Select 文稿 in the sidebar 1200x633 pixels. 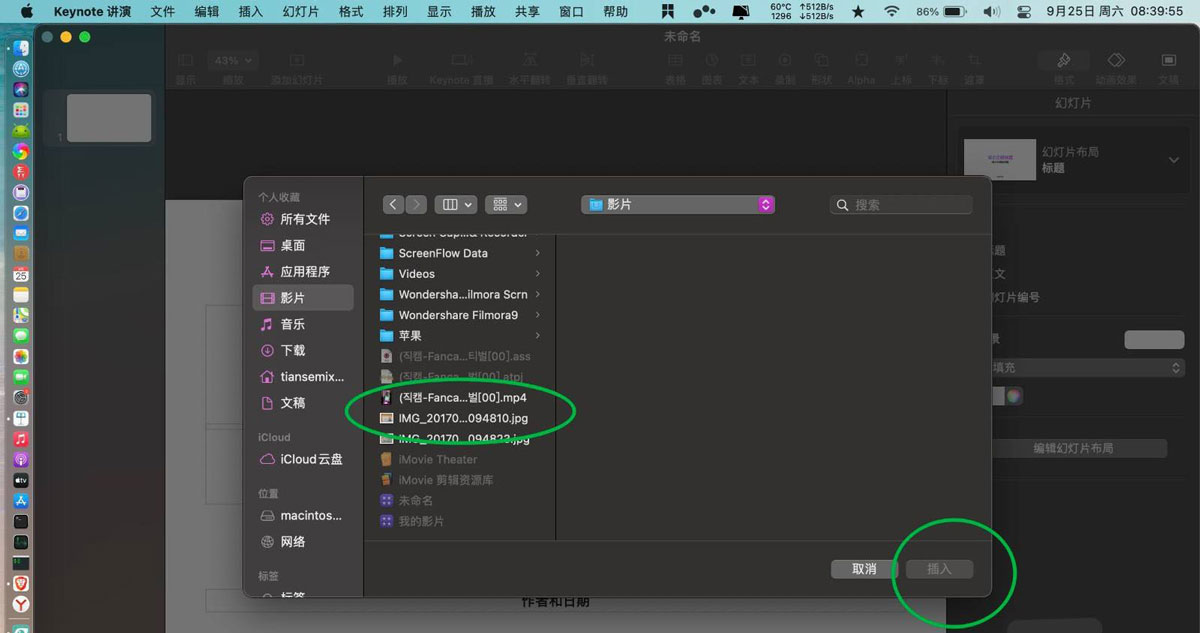(x=303, y=403)
